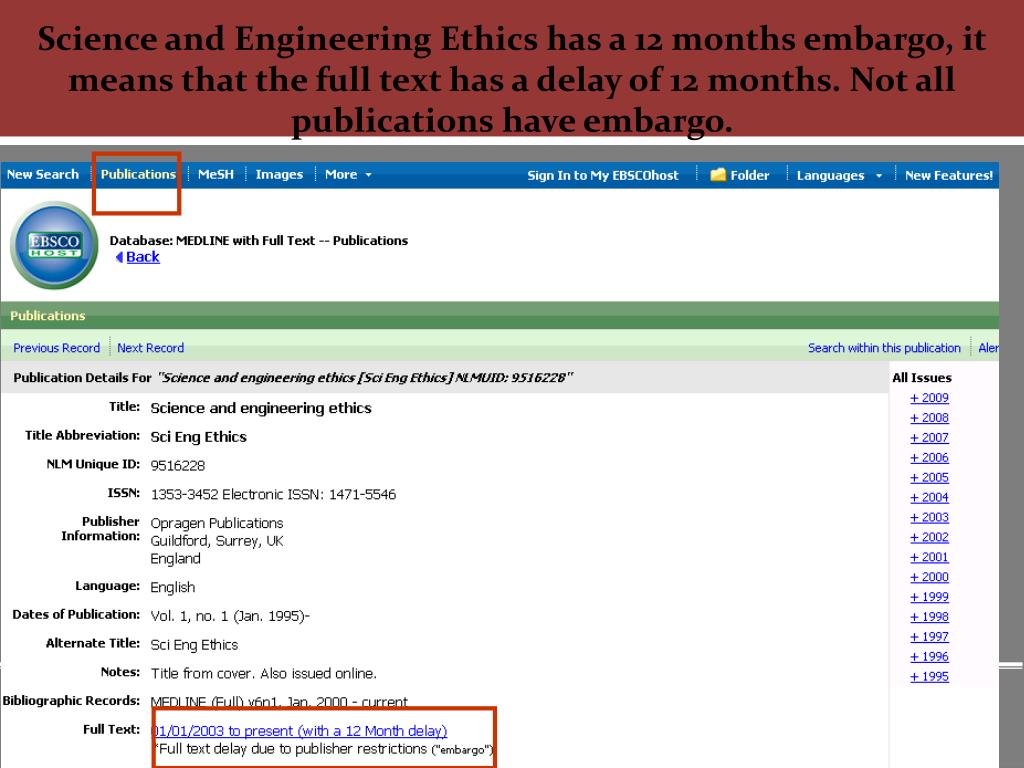Expand the 1999 issues list
1024x768 pixels.
(929, 597)
